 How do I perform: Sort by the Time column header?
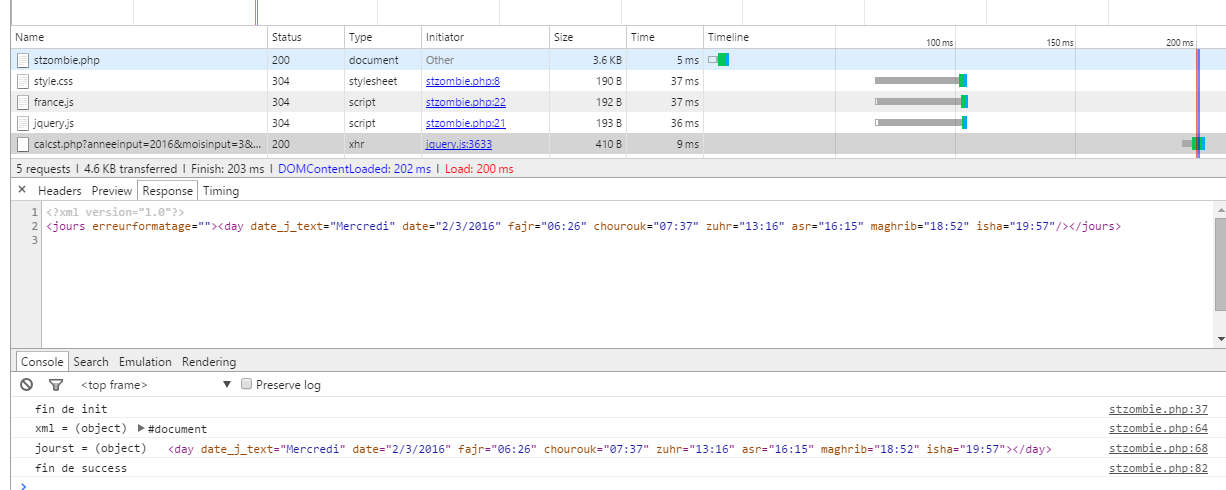665,37
